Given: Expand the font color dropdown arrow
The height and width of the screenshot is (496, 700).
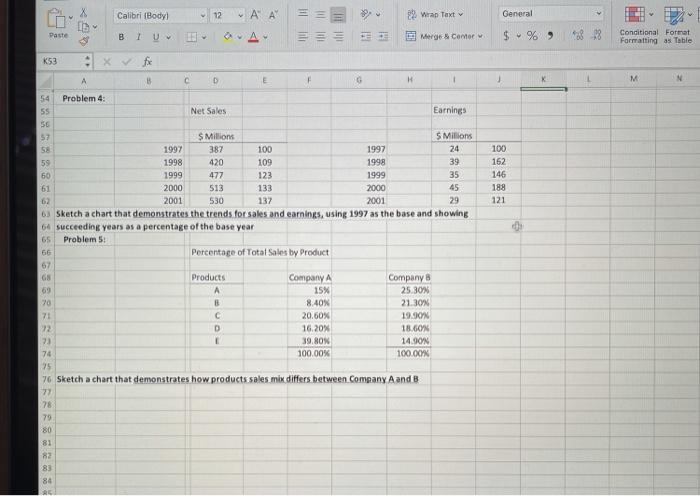Looking at the screenshot, I should [x=265, y=38].
